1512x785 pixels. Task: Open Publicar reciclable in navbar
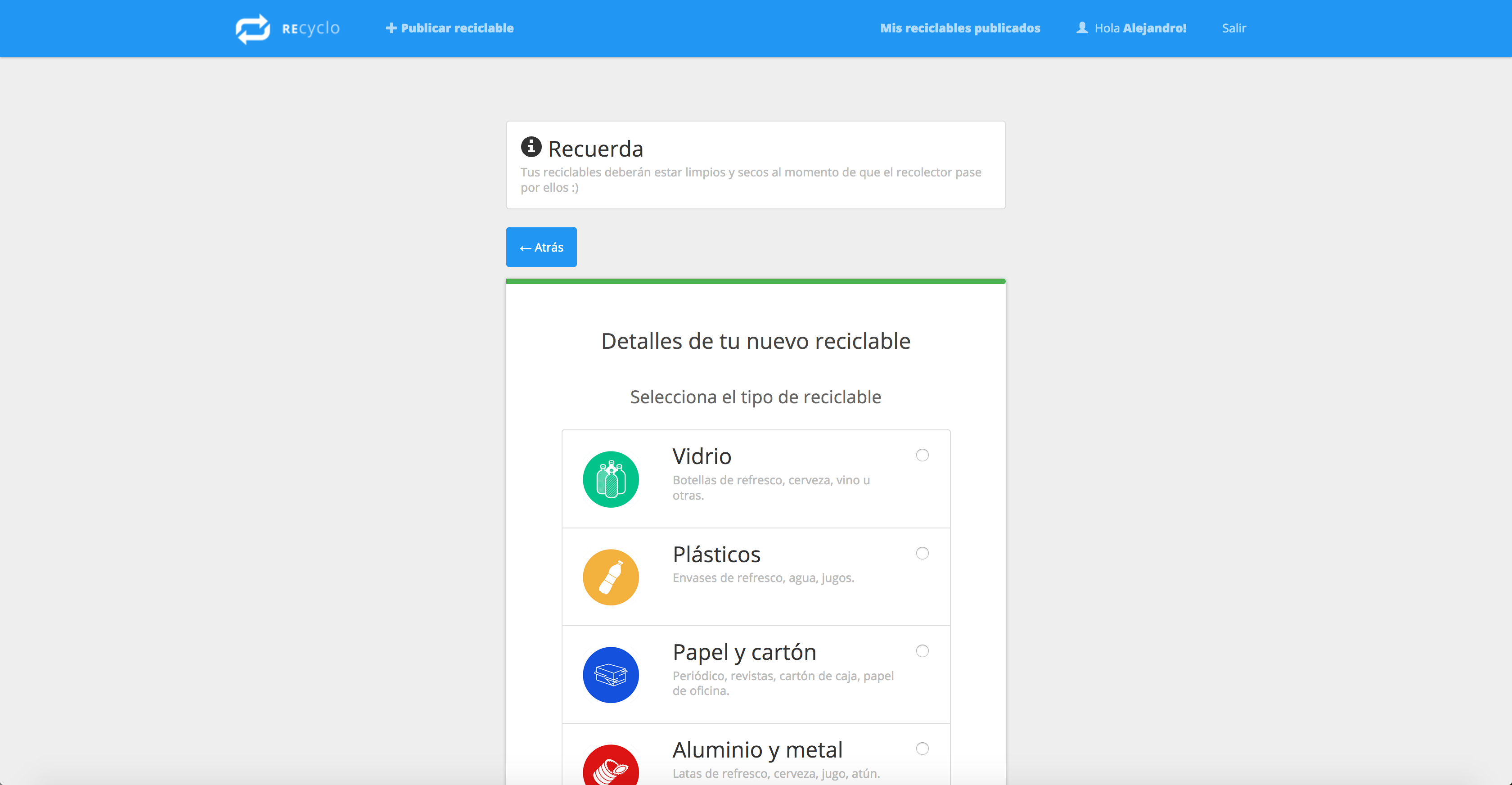point(457,28)
